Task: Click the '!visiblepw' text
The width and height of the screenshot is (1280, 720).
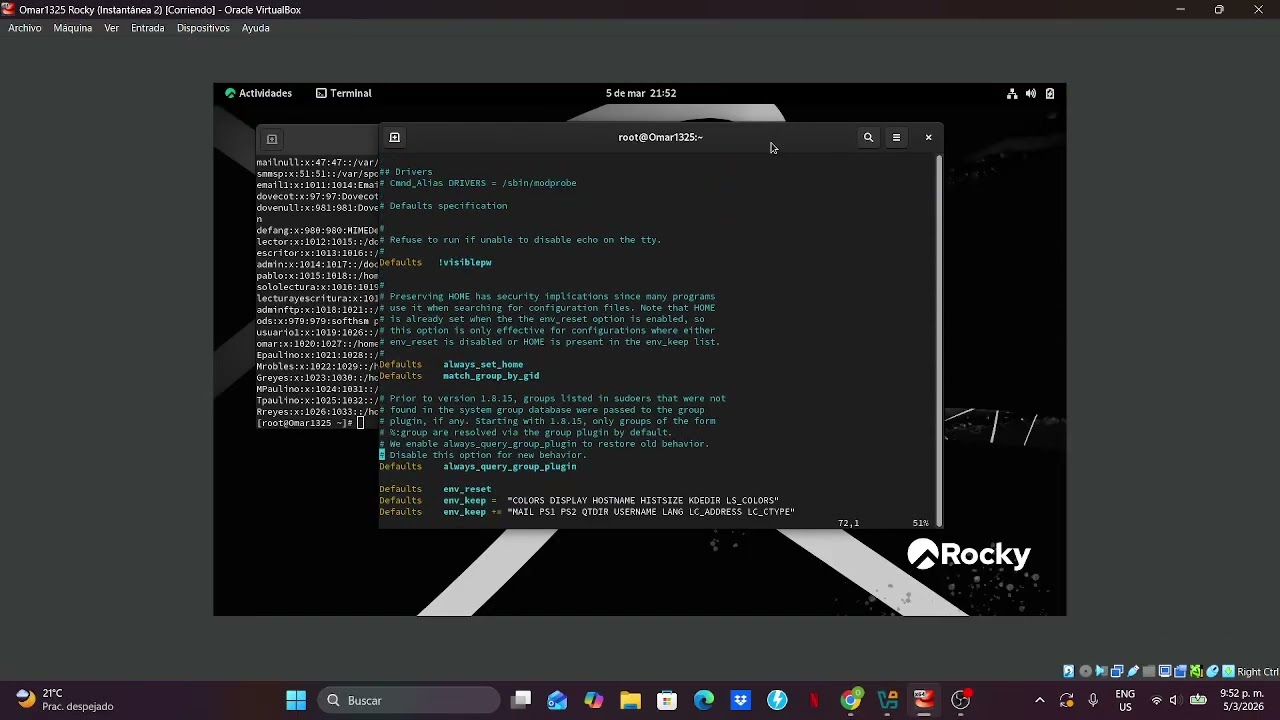Action: point(465,262)
